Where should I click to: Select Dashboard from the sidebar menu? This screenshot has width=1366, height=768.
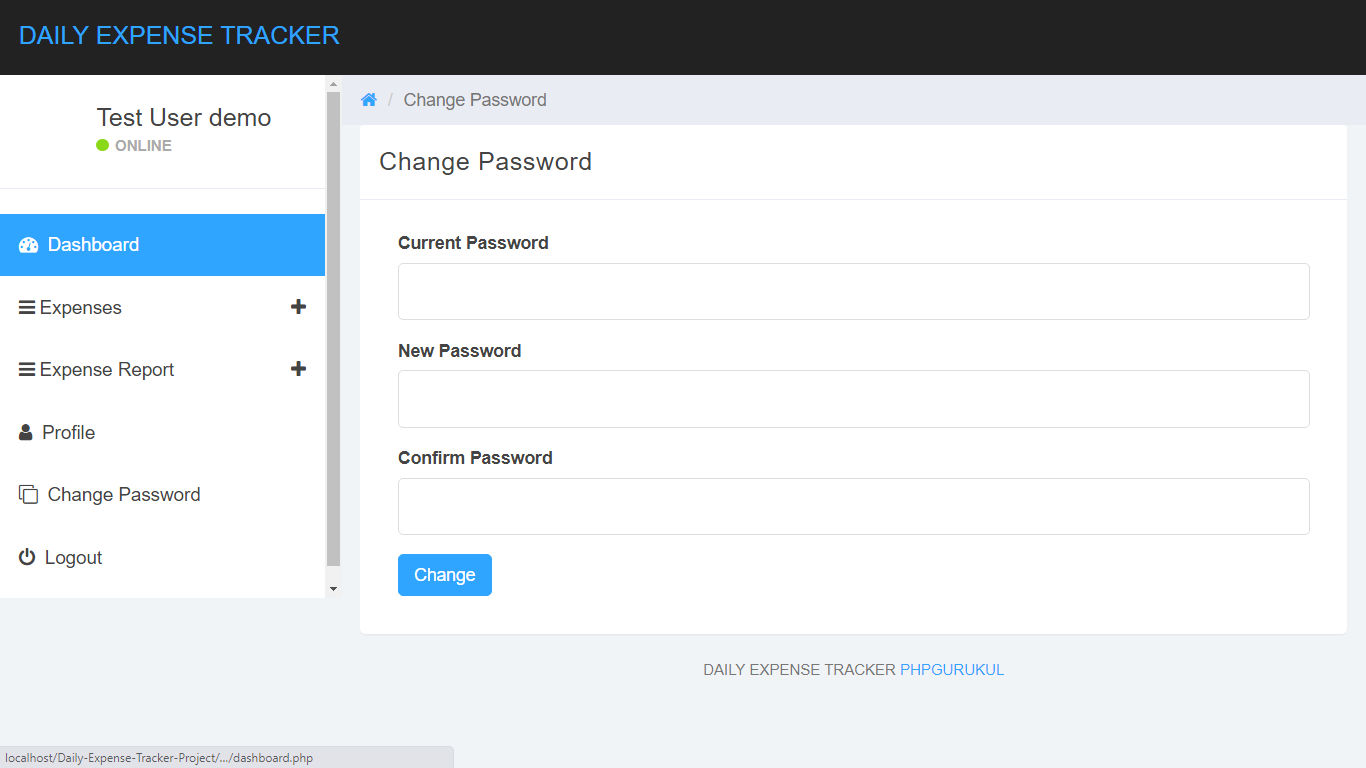94,244
